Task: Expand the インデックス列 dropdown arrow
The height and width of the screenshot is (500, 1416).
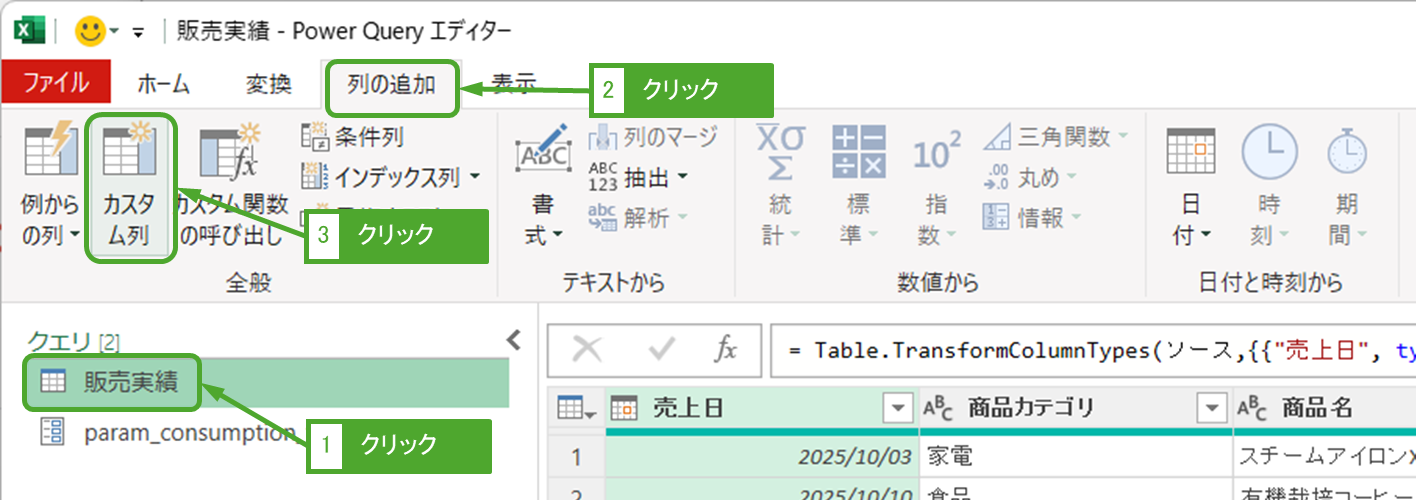Action: (x=474, y=177)
